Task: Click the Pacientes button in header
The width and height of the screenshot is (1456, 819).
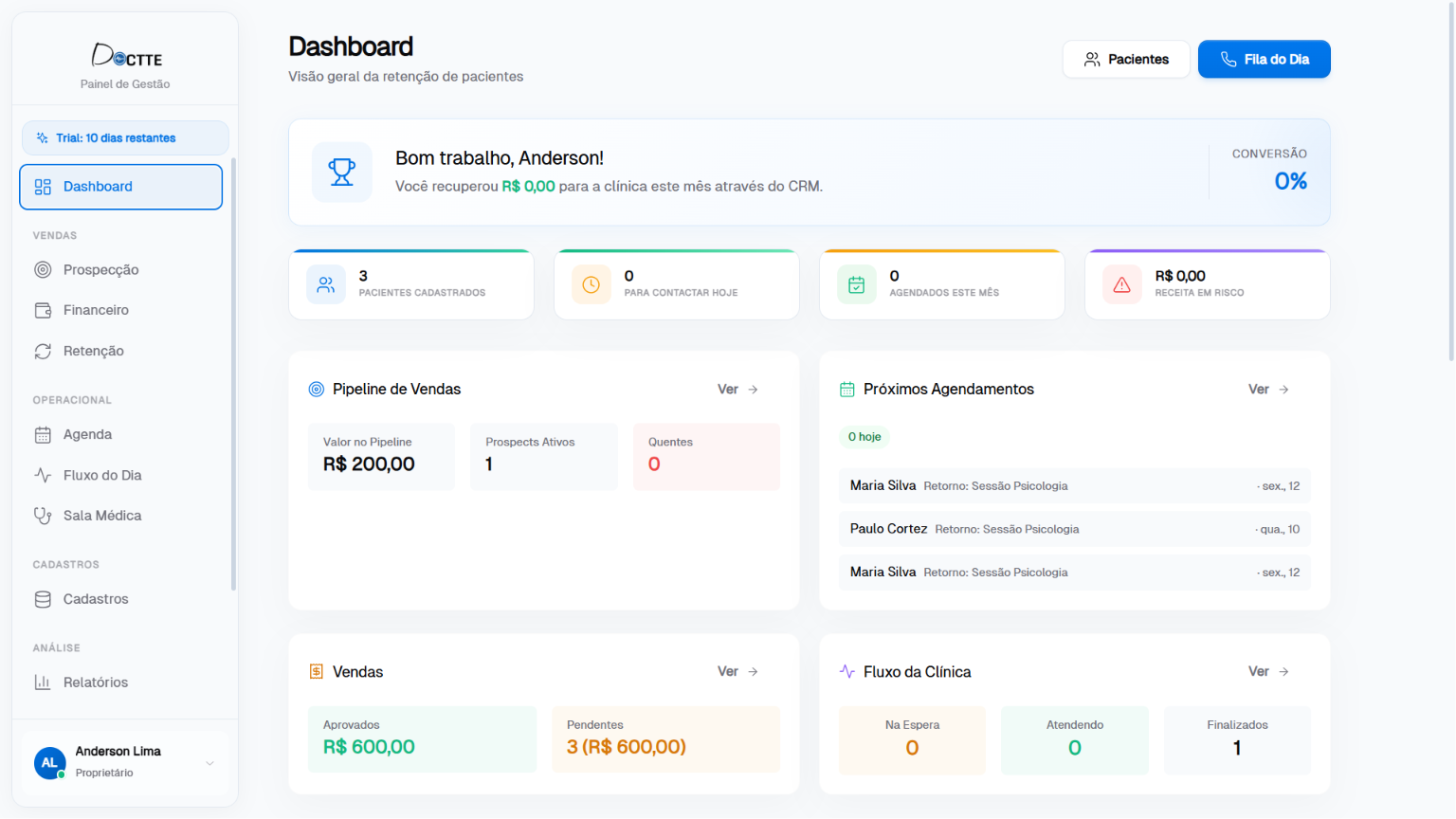Action: coord(1126,59)
